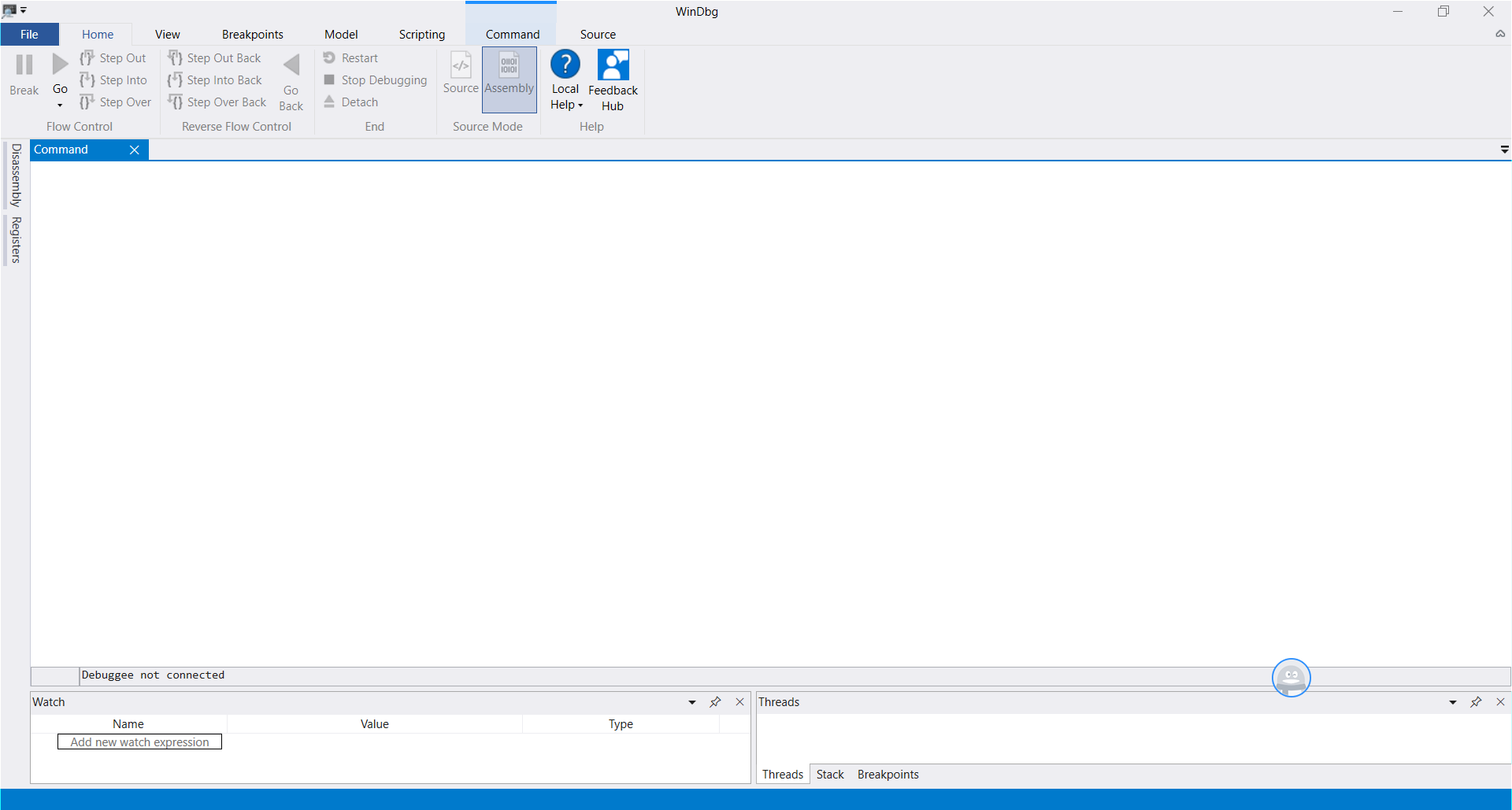Toggle Source mode button
Image resolution: width=1512 pixels, height=810 pixels.
click(461, 79)
